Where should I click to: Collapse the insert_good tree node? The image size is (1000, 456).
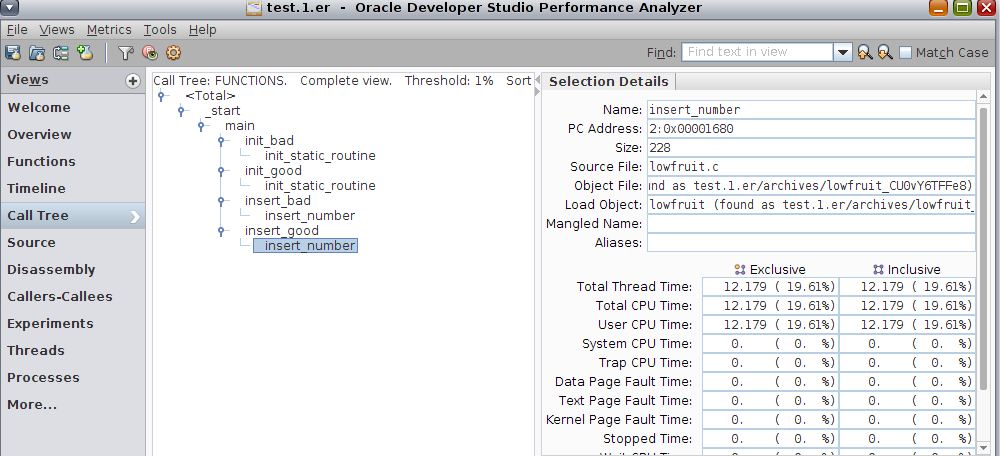pyautogui.click(x=221, y=231)
